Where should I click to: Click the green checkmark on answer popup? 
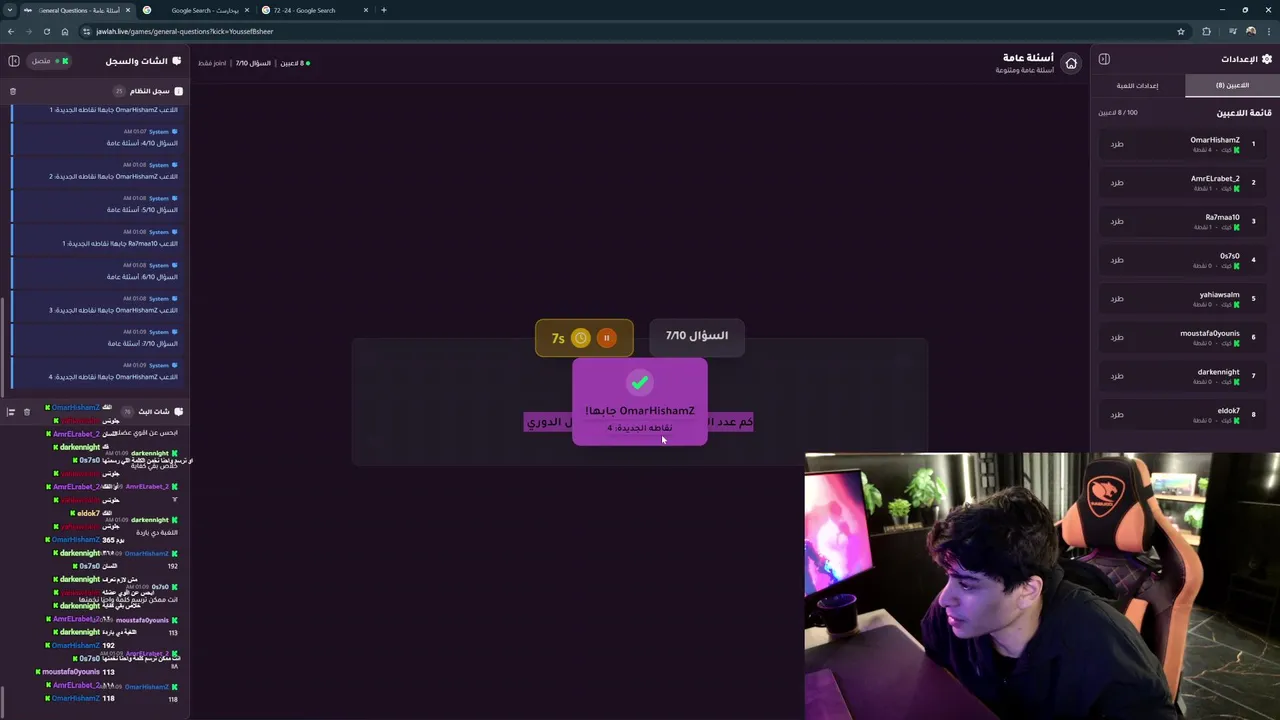[x=640, y=382]
